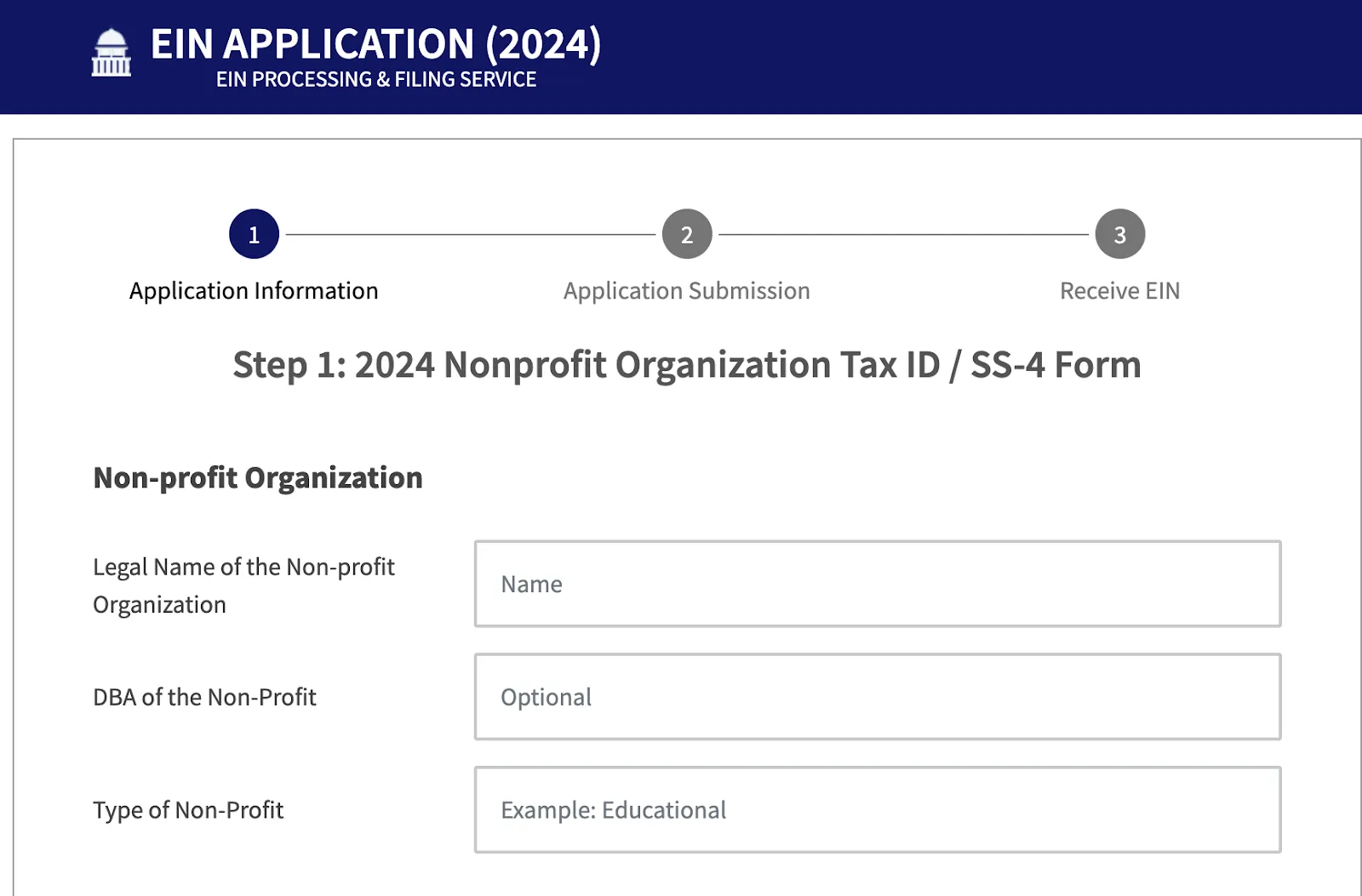Focus the Legal Name input with Name placeholder
This screenshot has height=896, width=1362.
[x=878, y=584]
